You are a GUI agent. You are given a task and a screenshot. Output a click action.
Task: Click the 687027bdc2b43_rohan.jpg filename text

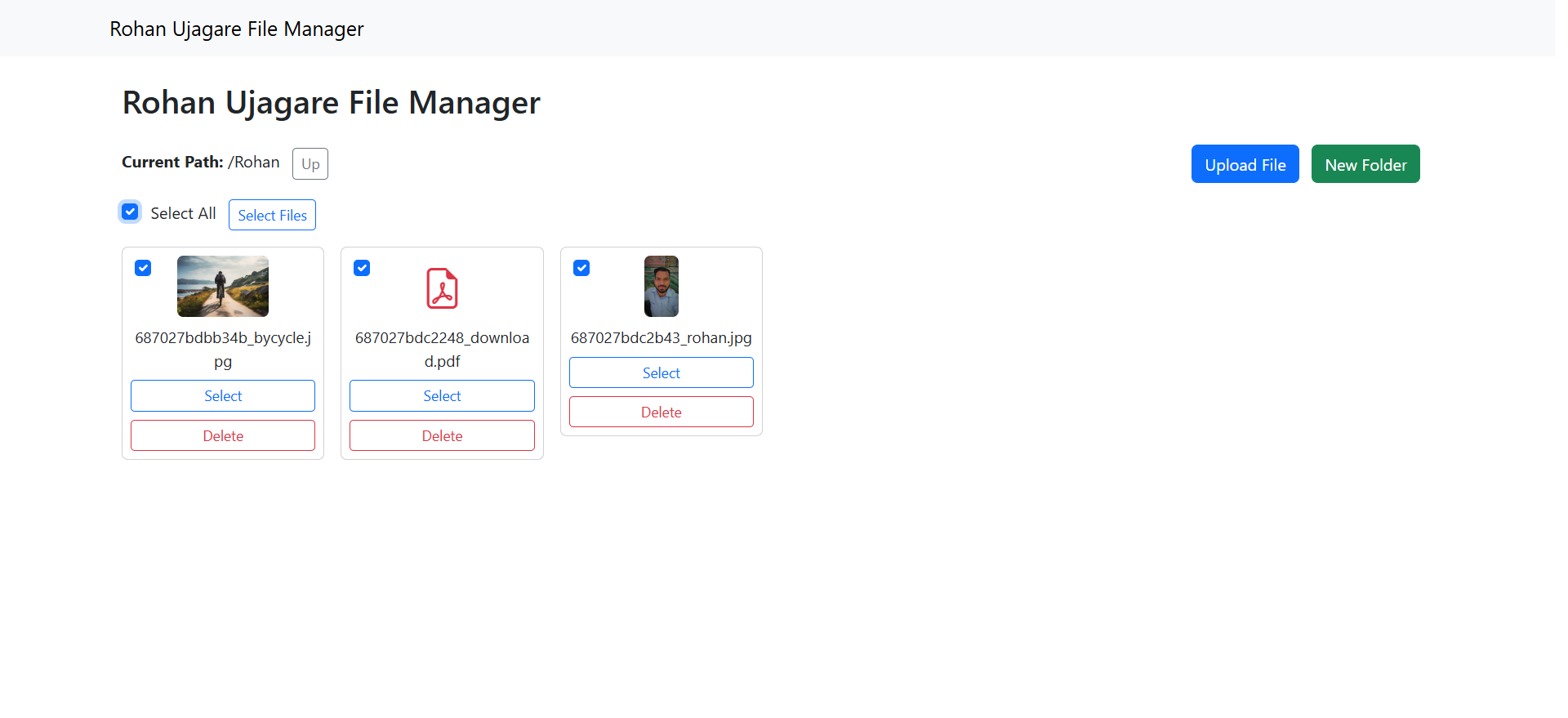click(661, 338)
